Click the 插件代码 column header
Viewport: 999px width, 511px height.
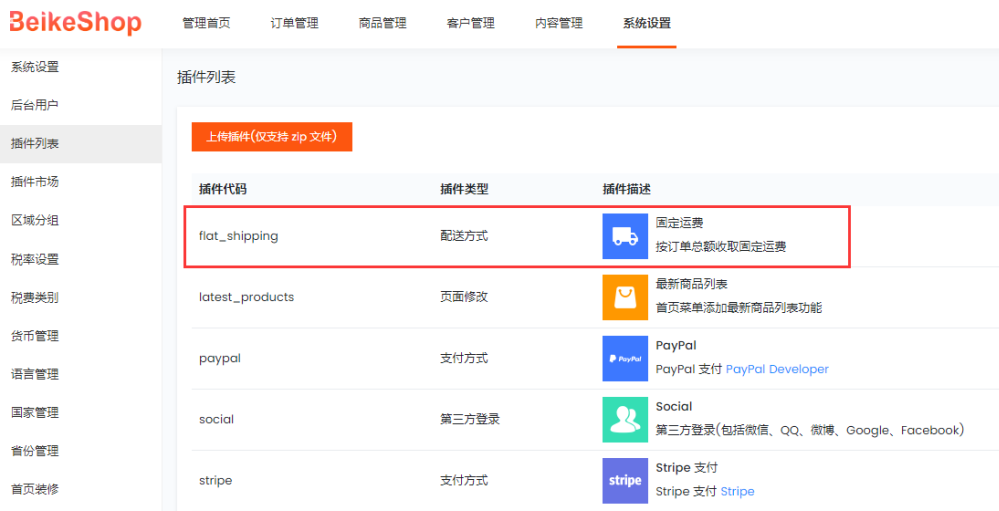pos(222,189)
